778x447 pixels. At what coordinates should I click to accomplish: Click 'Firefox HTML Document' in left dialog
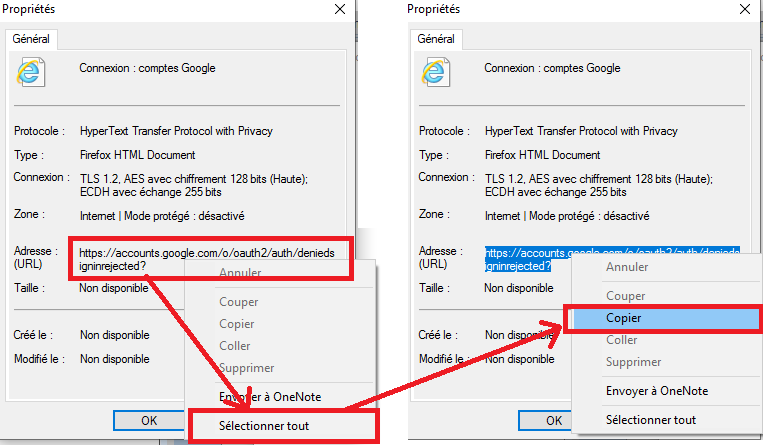click(137, 155)
